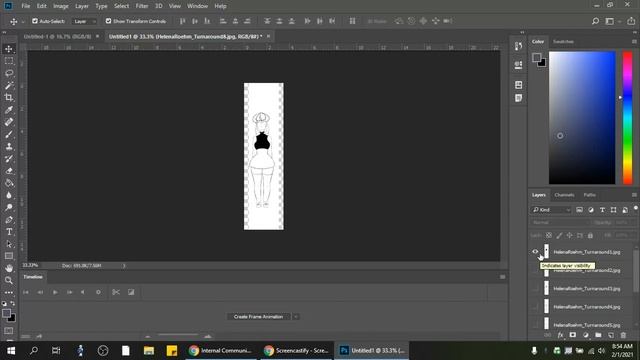Open the Window menu
This screenshot has width=640, height=360.
click(198, 6)
